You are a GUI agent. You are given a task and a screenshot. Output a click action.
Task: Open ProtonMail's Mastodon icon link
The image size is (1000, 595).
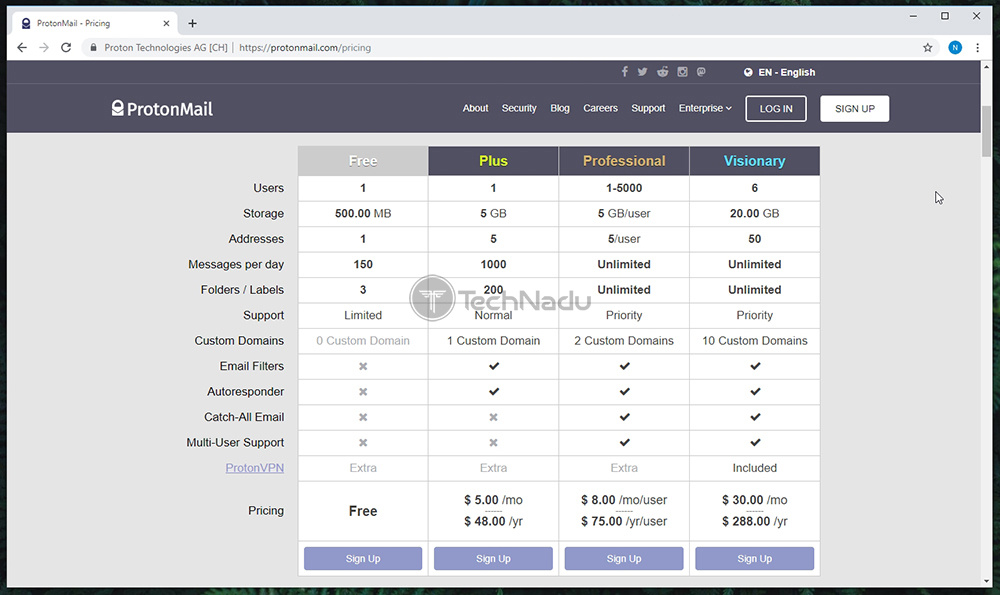701,71
